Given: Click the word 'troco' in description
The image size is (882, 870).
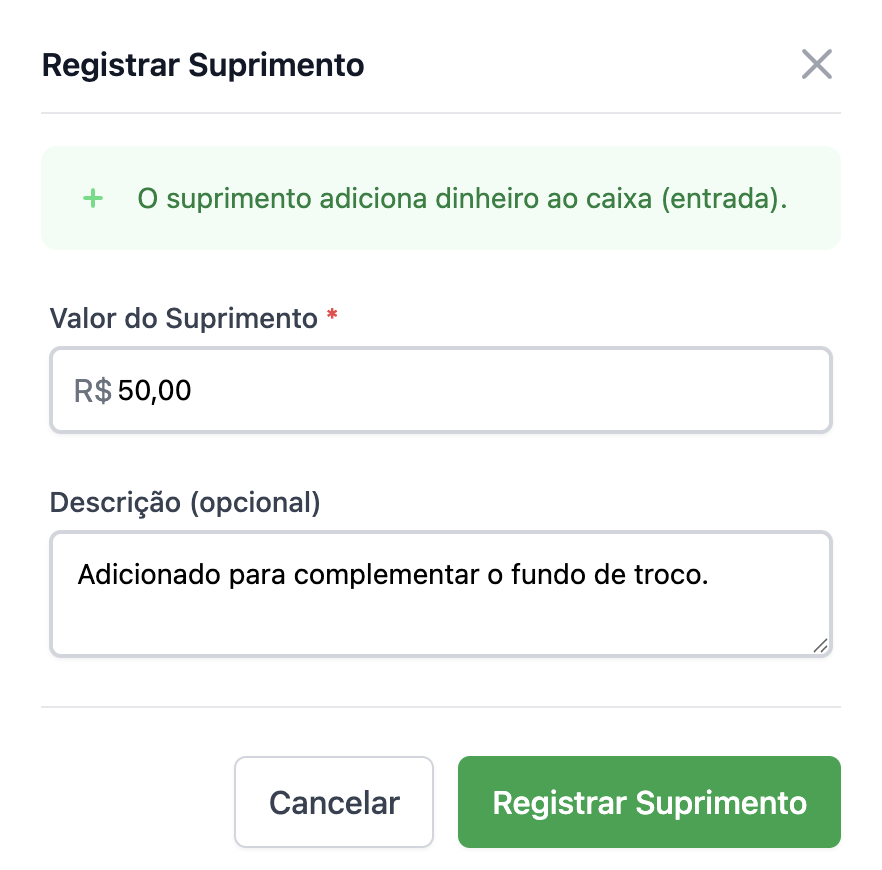Looking at the screenshot, I should [677, 575].
